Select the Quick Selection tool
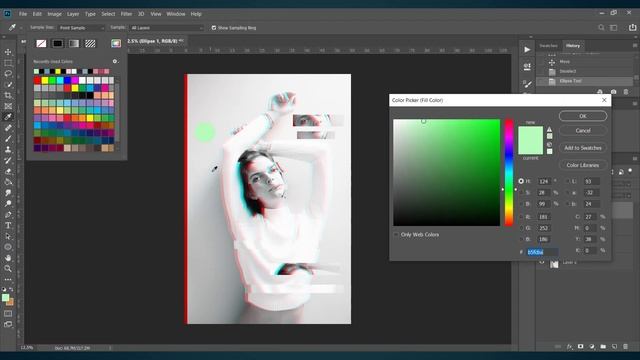 tap(8, 84)
